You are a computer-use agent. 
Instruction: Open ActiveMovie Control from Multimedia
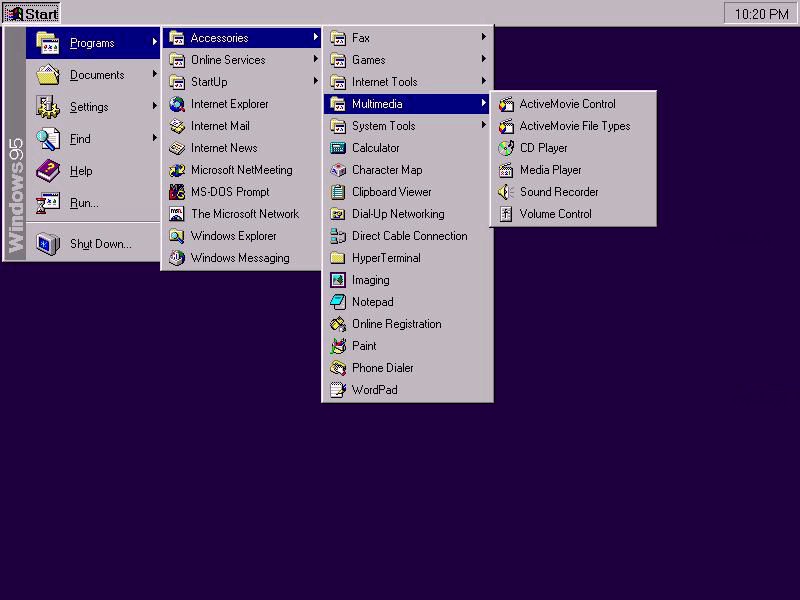(x=567, y=104)
